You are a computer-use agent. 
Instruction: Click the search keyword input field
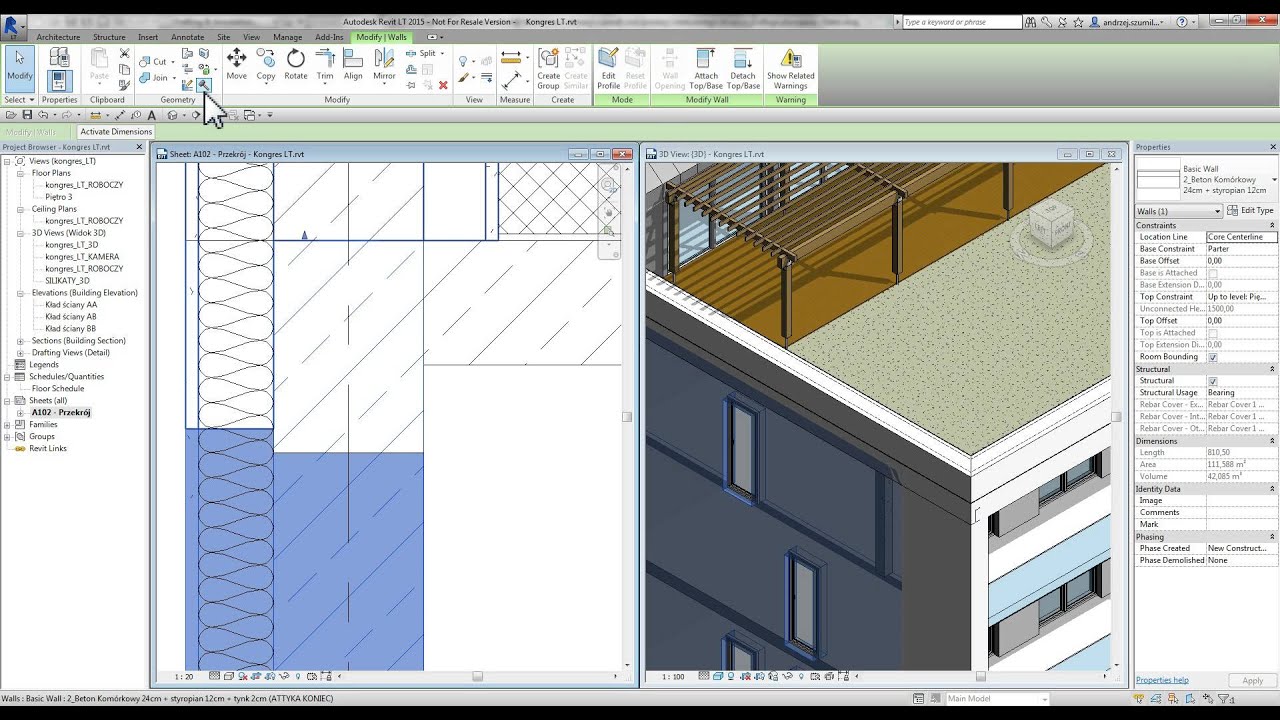962,22
